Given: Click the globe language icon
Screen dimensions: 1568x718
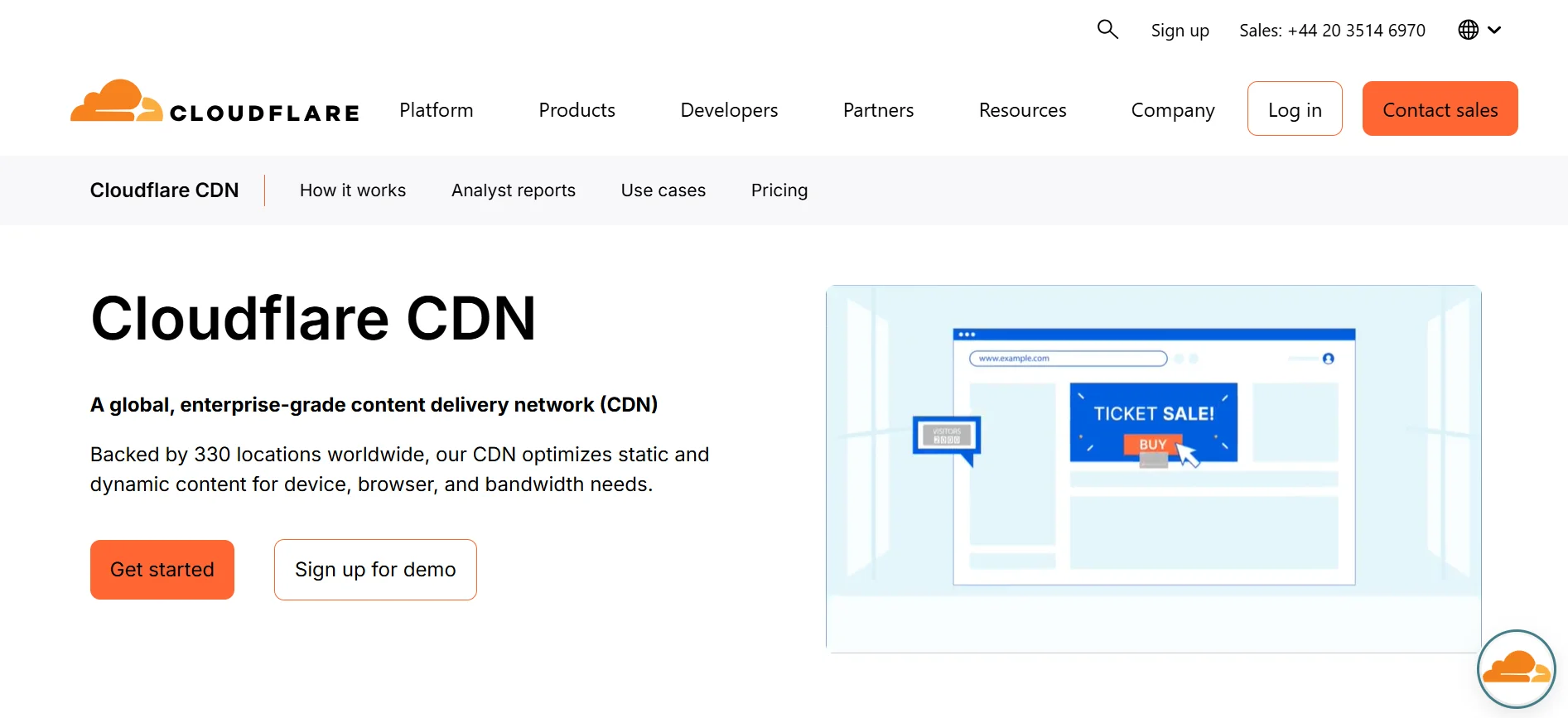Looking at the screenshot, I should click(x=1469, y=30).
